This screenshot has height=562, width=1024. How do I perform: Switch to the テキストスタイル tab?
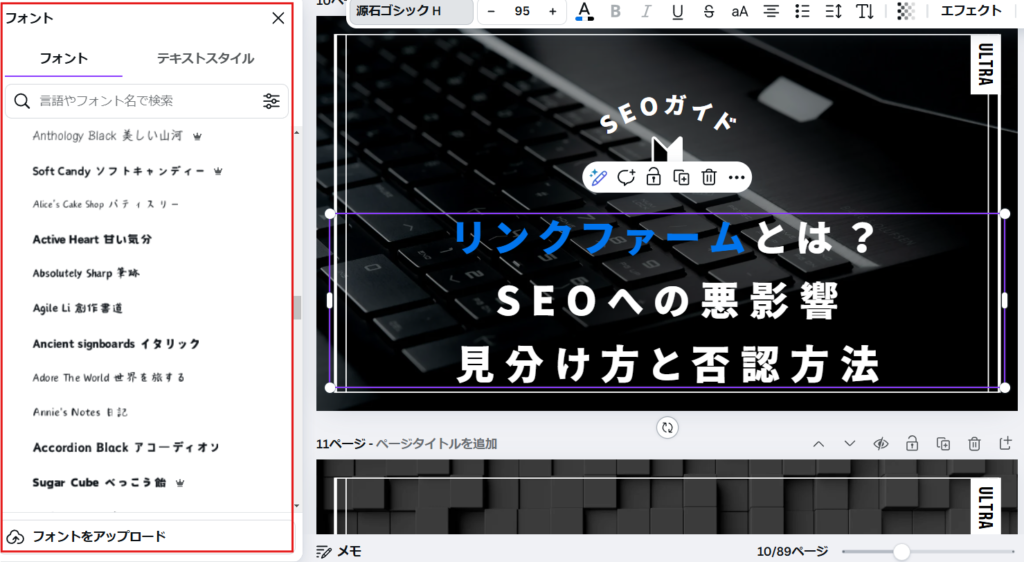(x=205, y=59)
